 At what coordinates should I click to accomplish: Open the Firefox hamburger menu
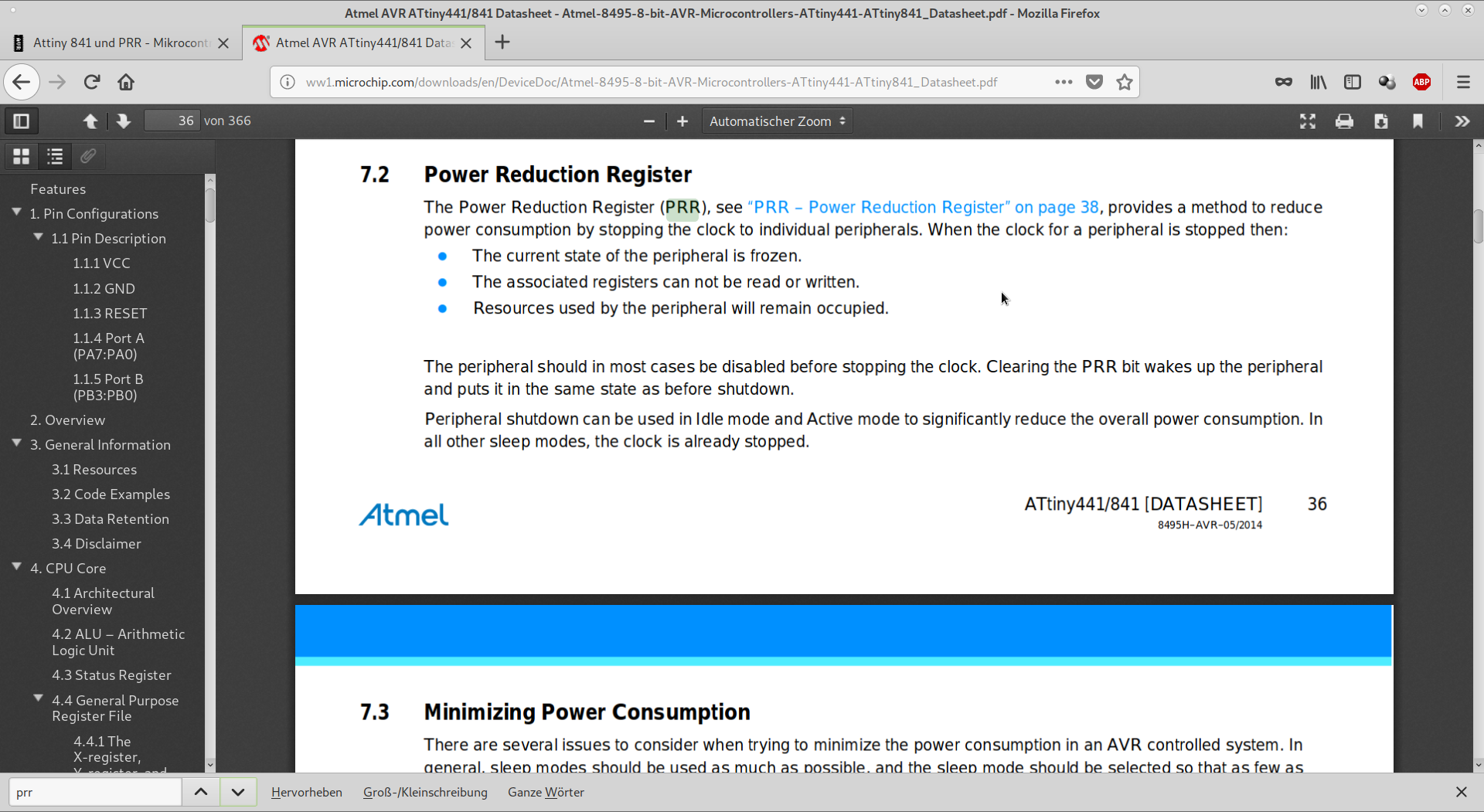[1463, 82]
